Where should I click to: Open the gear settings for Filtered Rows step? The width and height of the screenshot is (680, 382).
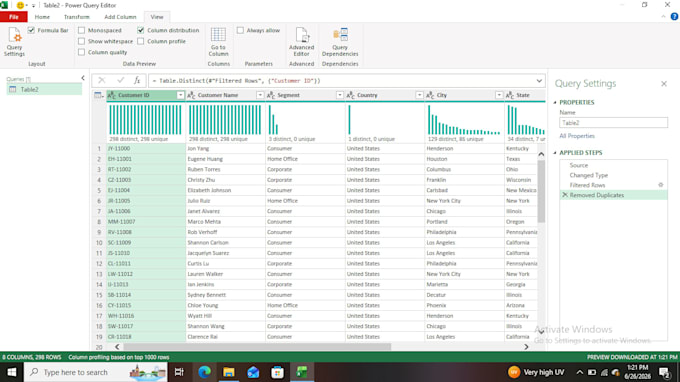click(x=660, y=185)
